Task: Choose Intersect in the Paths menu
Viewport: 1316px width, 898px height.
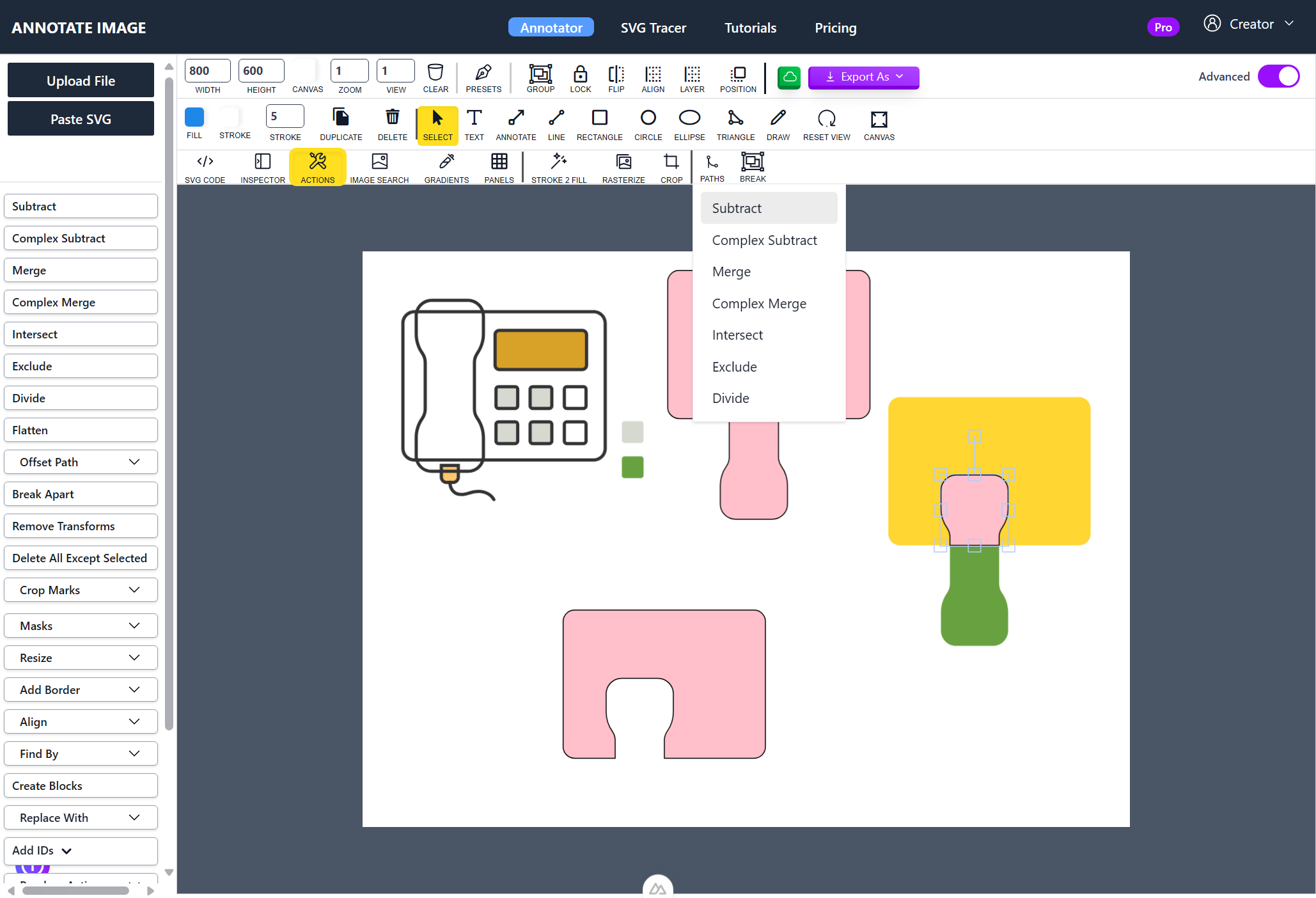Action: (769, 335)
